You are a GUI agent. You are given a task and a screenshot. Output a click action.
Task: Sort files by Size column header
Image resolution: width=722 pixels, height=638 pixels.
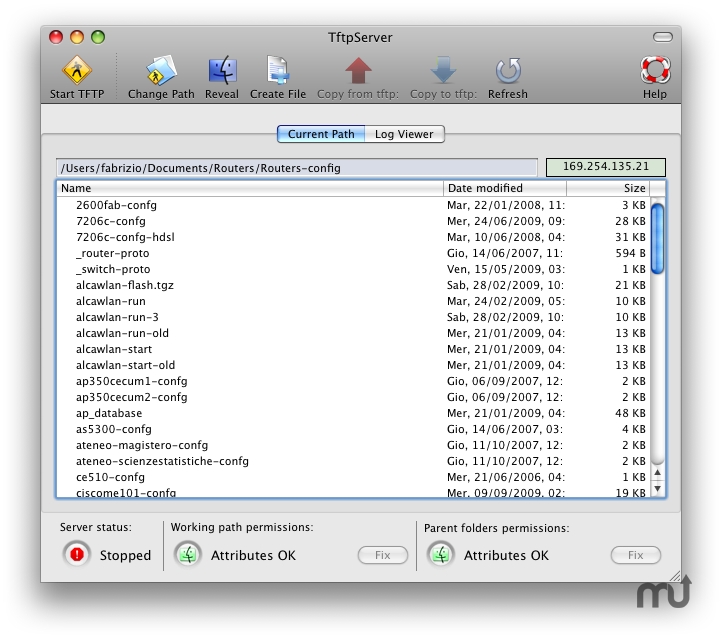pos(608,188)
